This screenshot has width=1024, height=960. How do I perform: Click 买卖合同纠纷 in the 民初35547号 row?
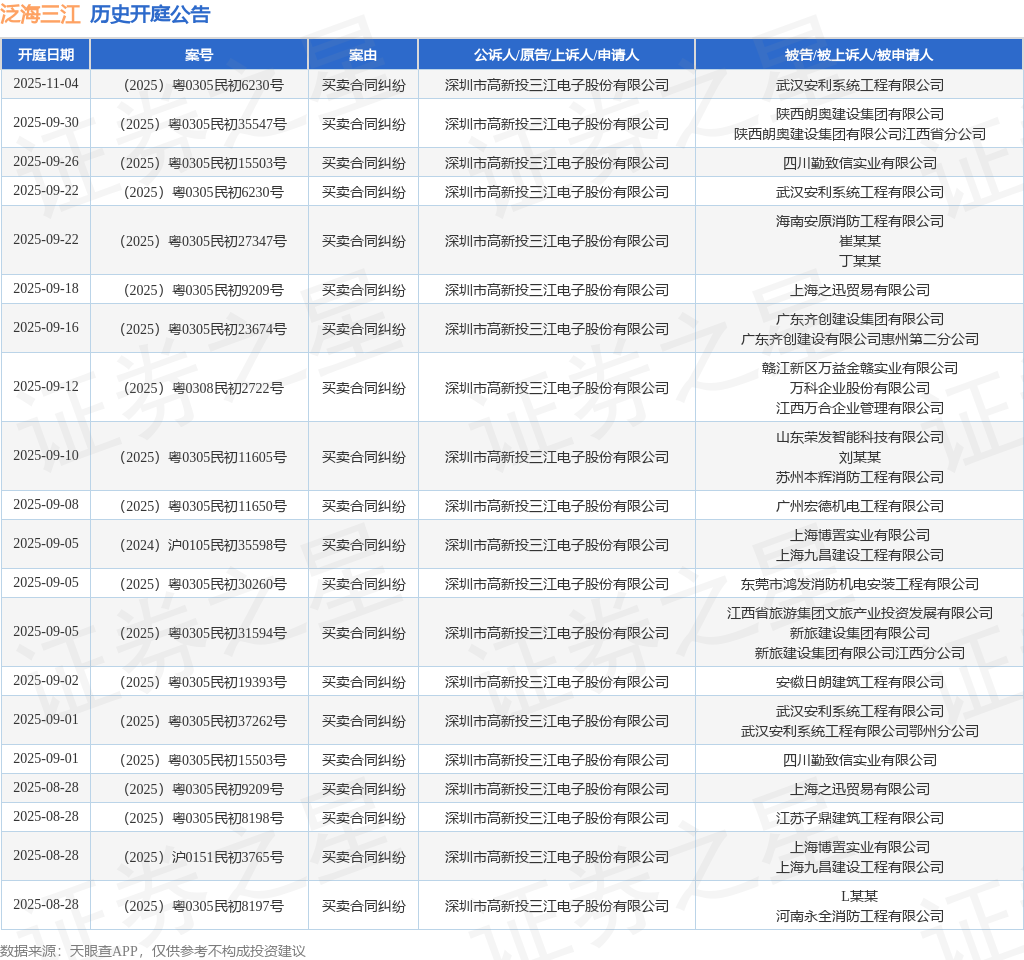pyautogui.click(x=363, y=124)
